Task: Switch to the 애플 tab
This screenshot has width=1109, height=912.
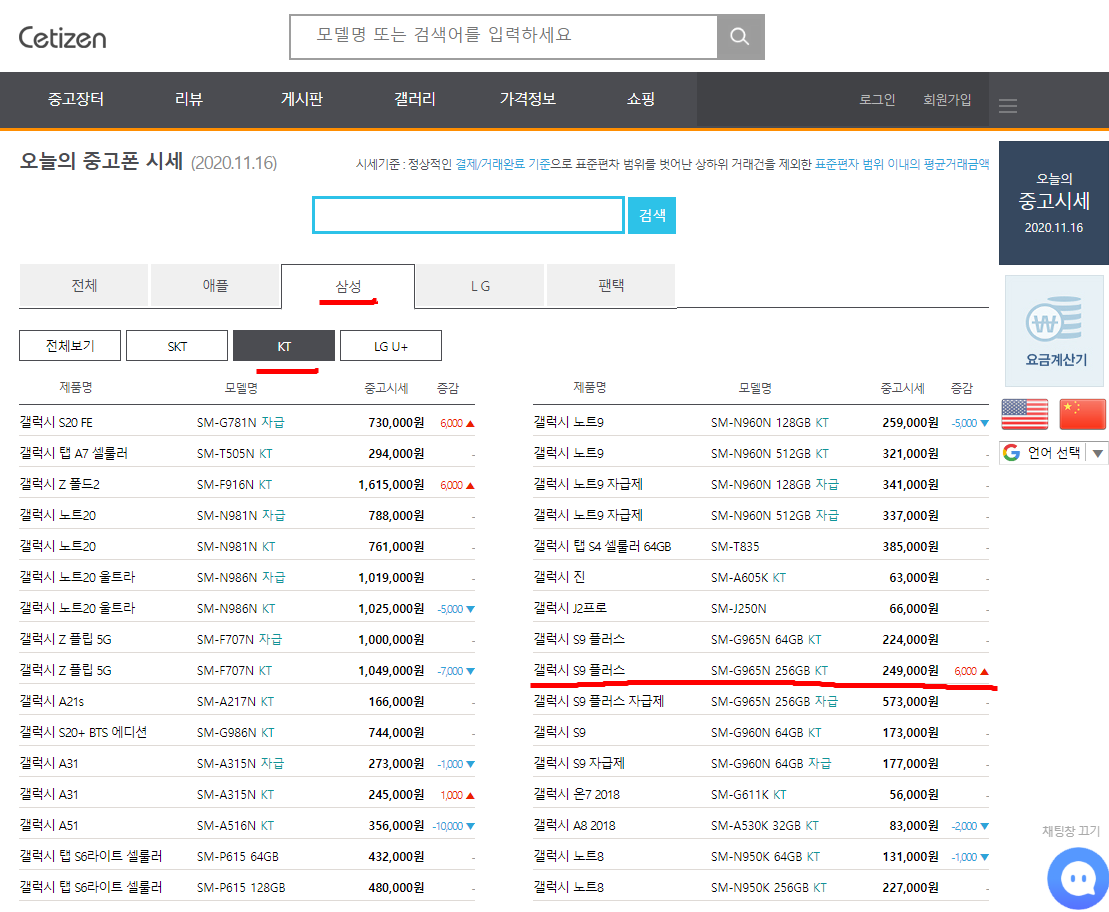Action: click(x=215, y=285)
